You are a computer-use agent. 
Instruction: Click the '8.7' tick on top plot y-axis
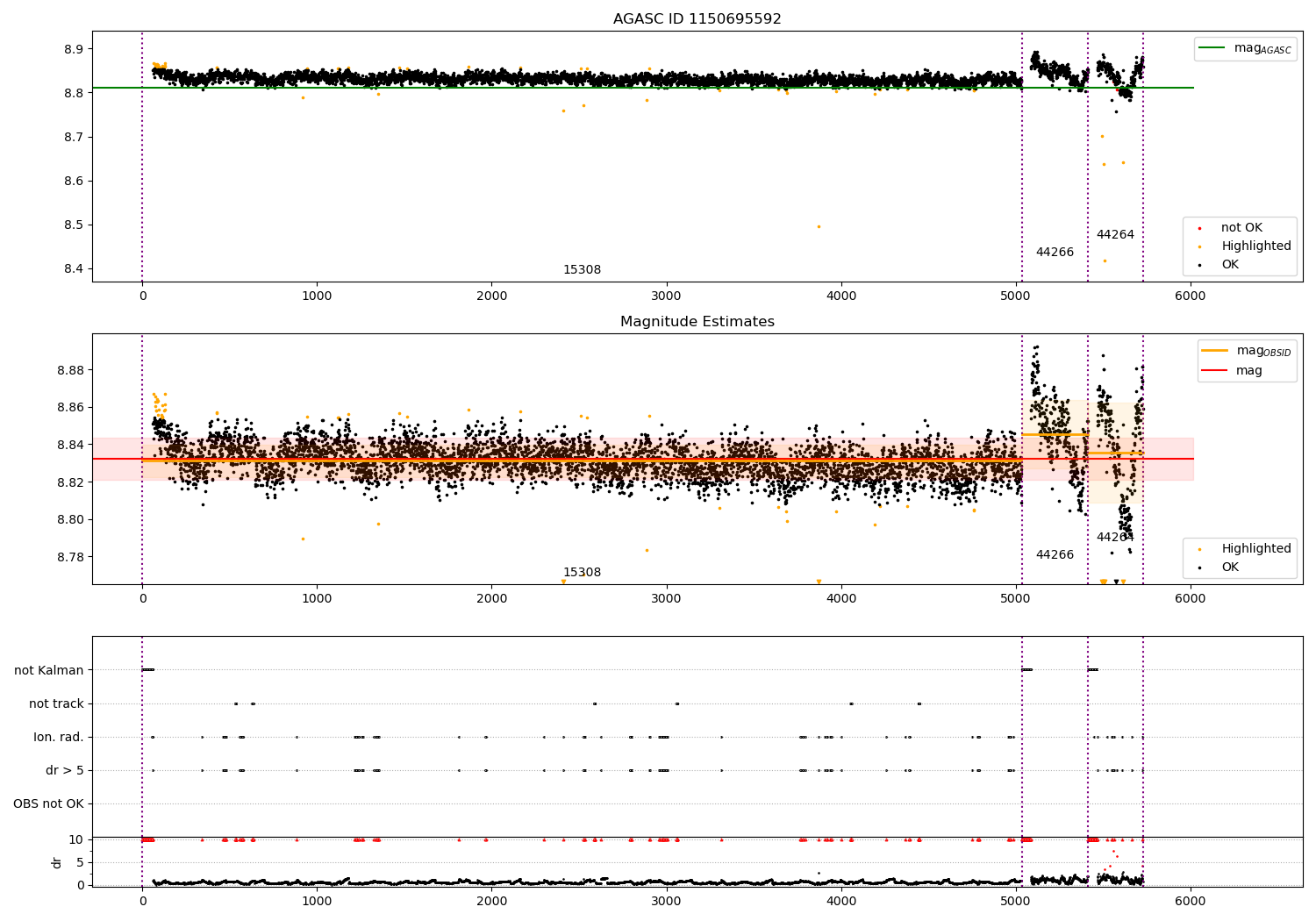click(74, 137)
